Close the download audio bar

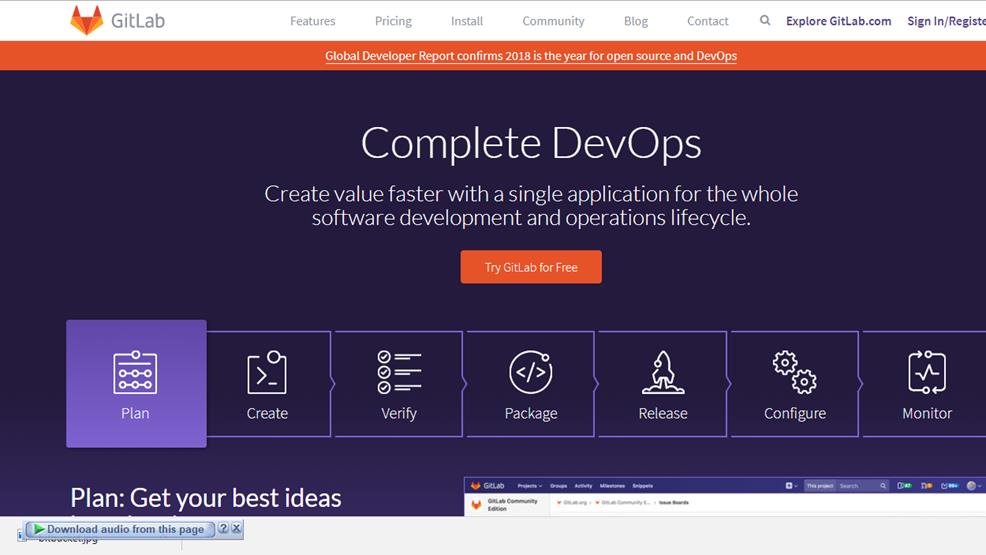pyautogui.click(x=236, y=529)
